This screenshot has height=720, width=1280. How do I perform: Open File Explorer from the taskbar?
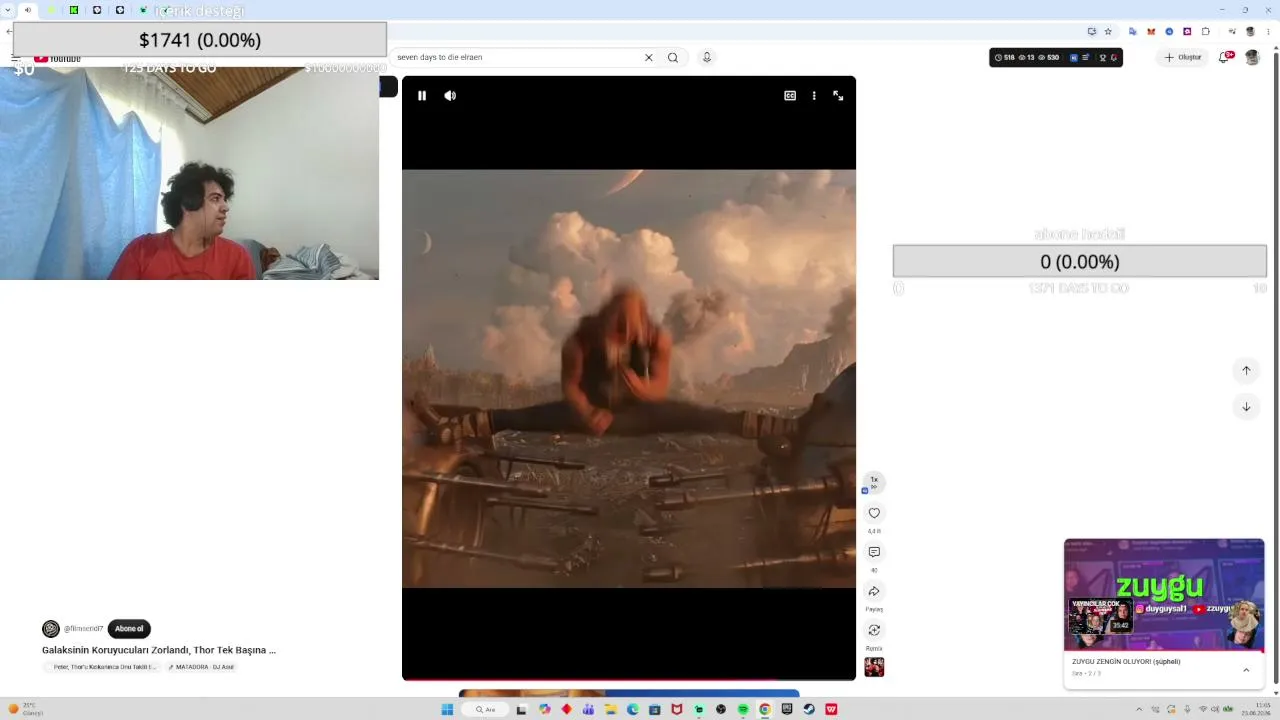(611, 709)
